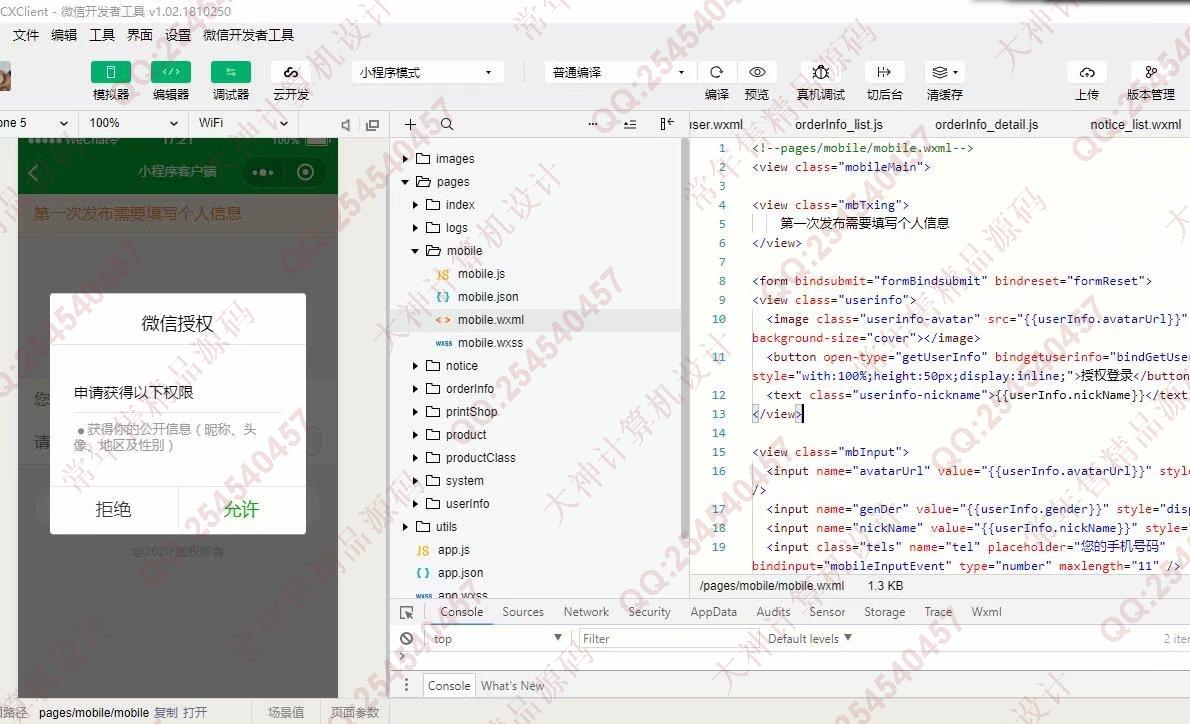This screenshot has width=1190, height=724.
Task: Click 复制 to copy page path
Action: (x=165, y=713)
